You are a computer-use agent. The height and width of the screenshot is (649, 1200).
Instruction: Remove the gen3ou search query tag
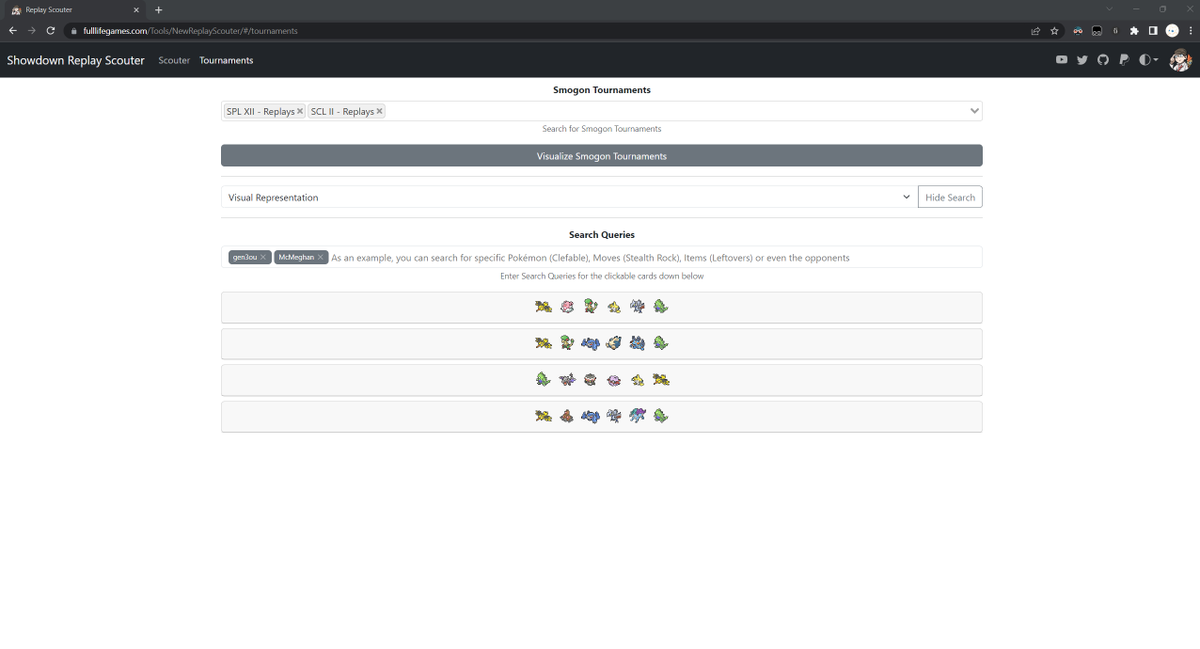pos(262,256)
